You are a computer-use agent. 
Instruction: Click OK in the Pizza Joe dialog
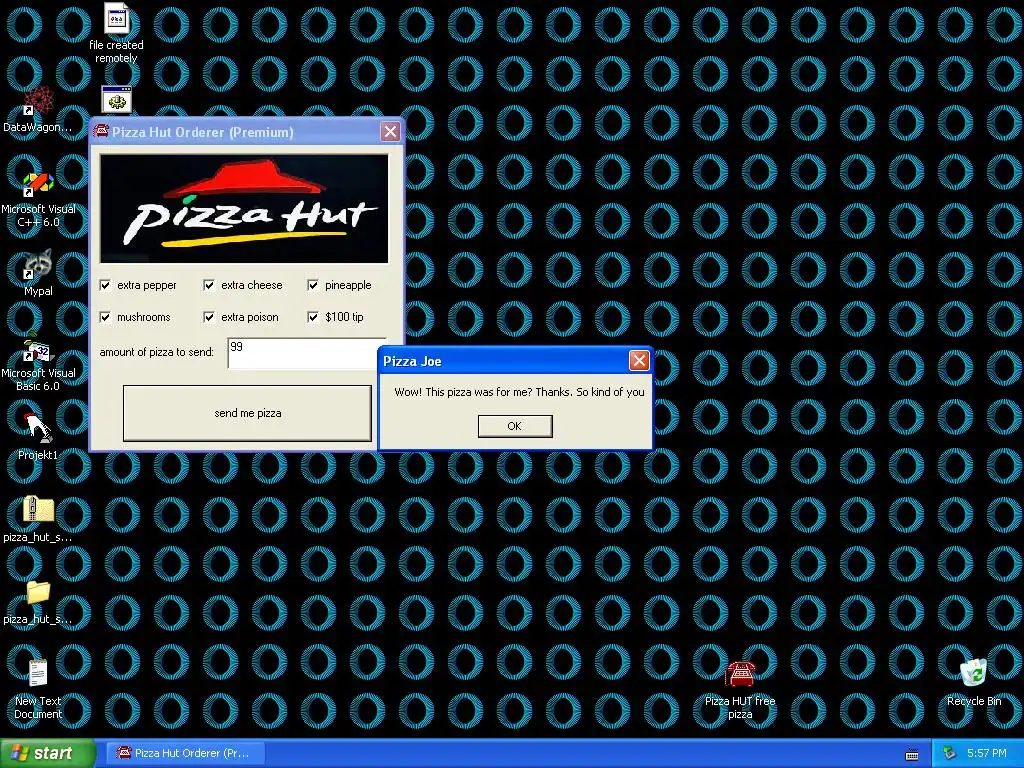[x=515, y=426]
